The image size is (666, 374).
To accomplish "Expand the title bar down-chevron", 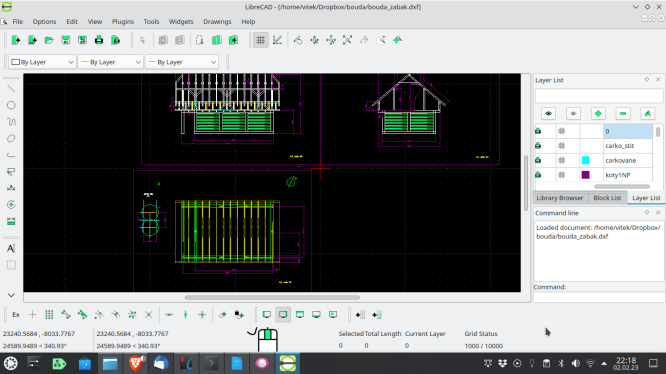I will (x=635, y=7).
